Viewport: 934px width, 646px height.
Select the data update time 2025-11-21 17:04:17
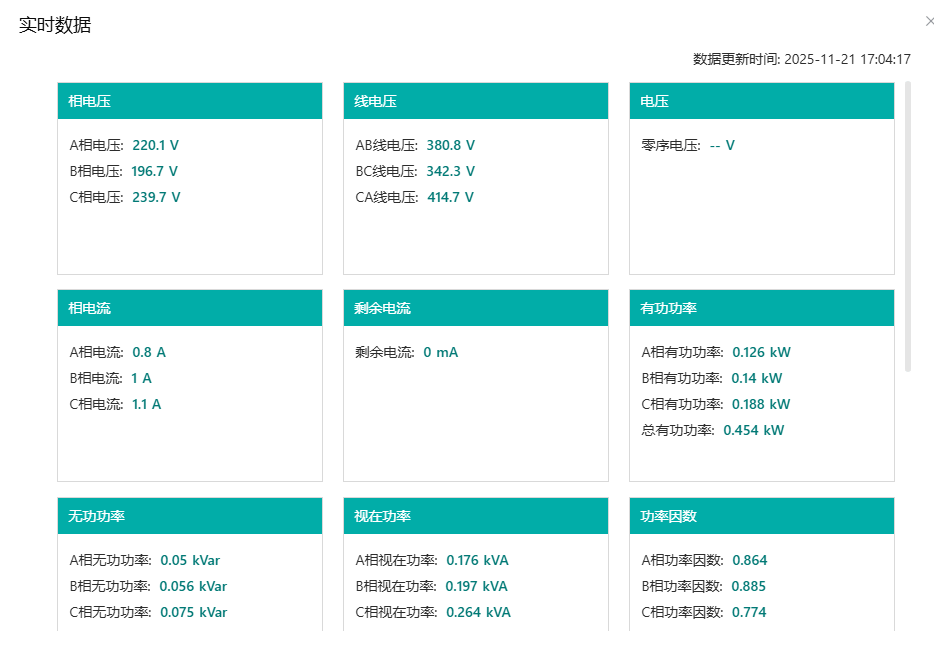coord(847,59)
